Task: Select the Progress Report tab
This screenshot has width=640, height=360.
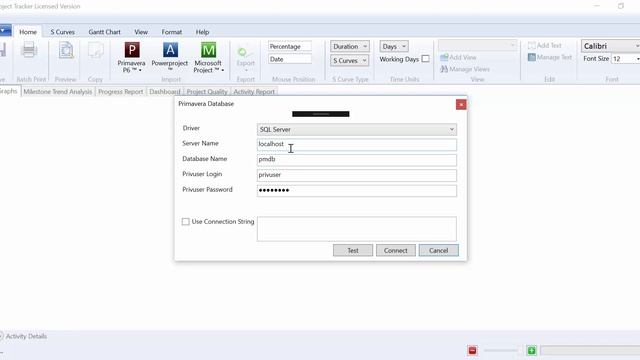Action: point(120,92)
